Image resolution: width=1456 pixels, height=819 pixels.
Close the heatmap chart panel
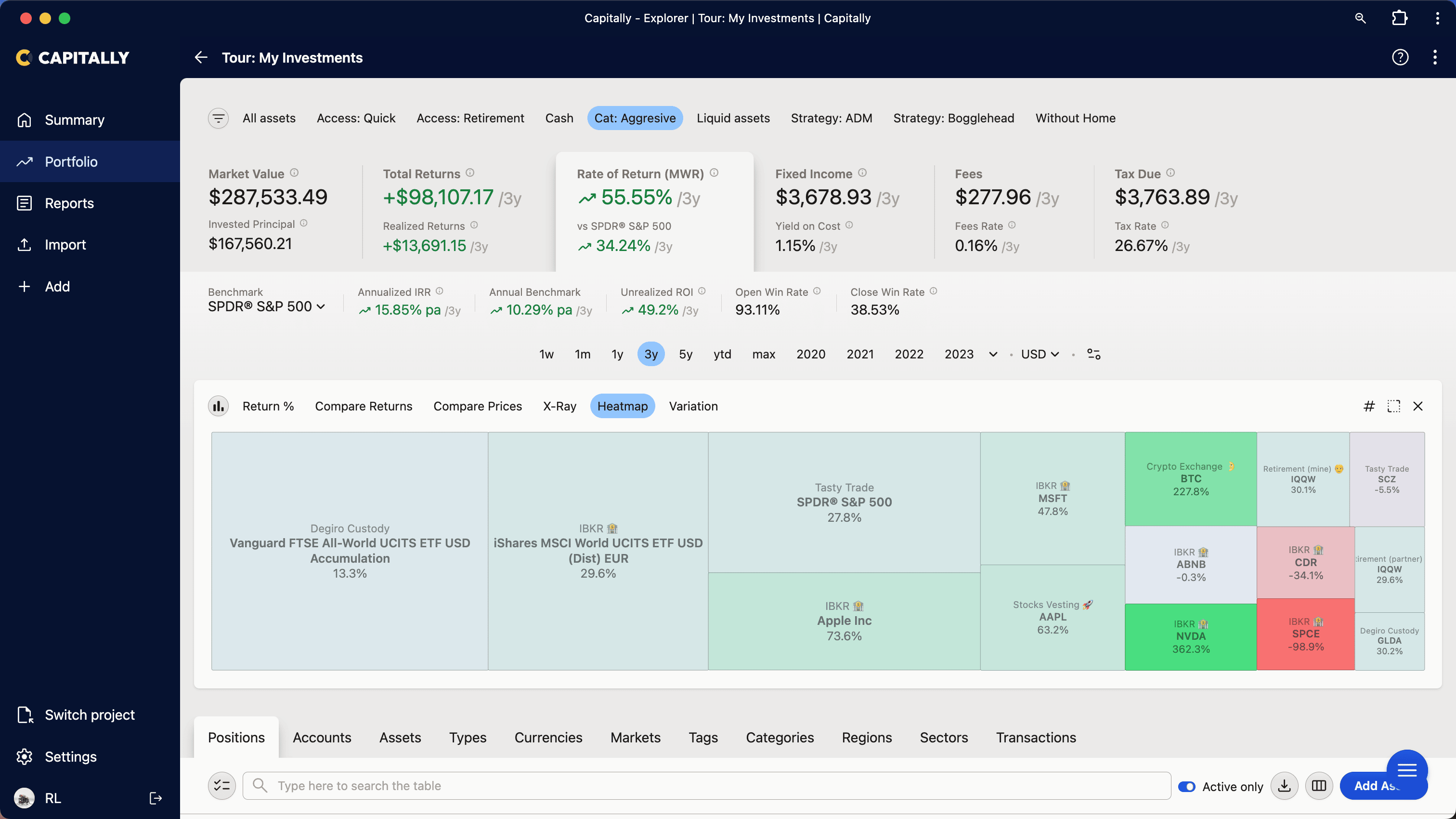[x=1417, y=406]
